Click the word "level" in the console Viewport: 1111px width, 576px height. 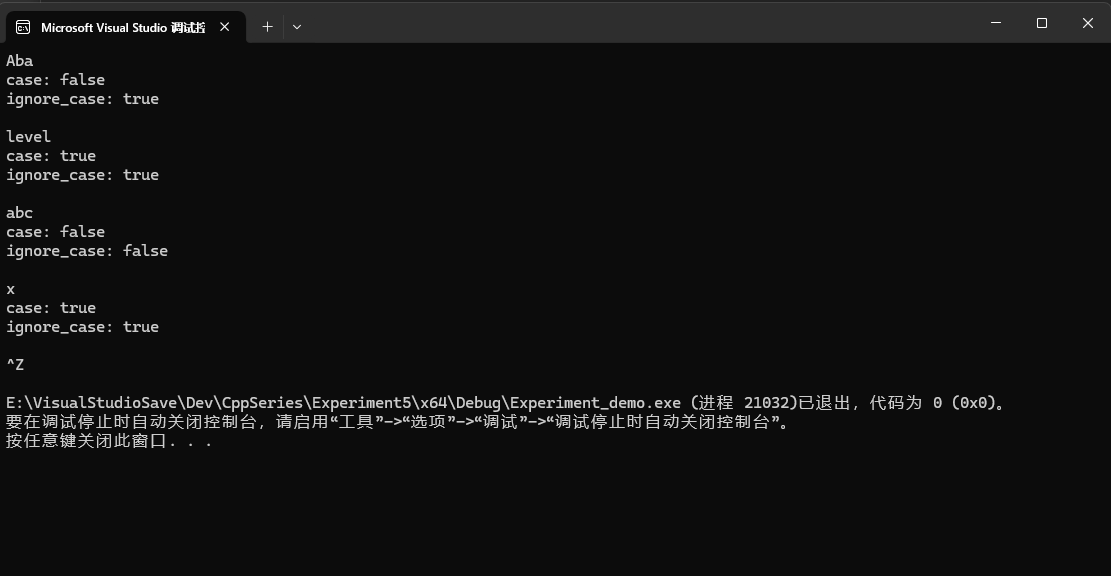click(x=28, y=136)
